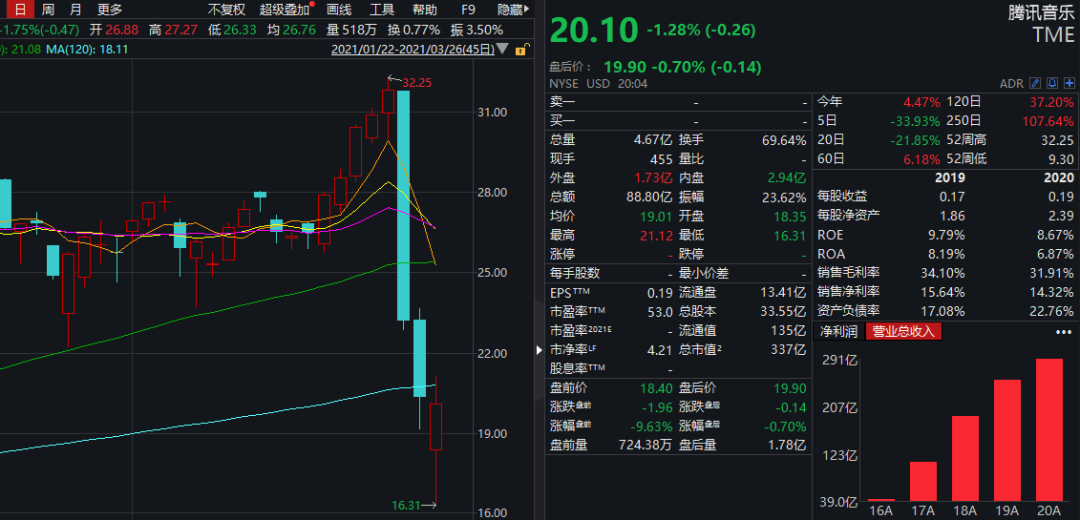The image size is (1080, 520).
Task: Toggle the chart lock icon
Action: [x=522, y=49]
